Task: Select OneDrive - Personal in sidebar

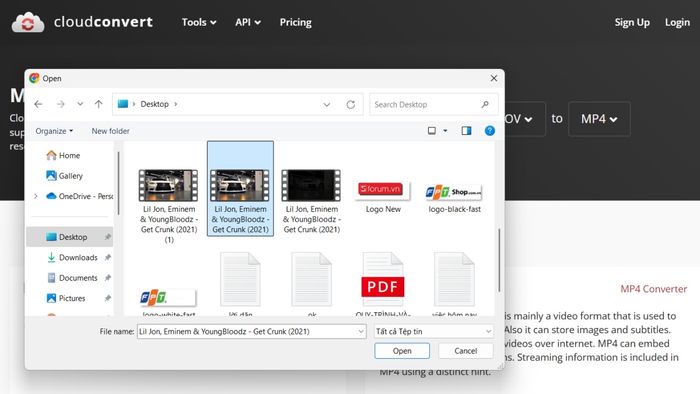Action: 80,196
